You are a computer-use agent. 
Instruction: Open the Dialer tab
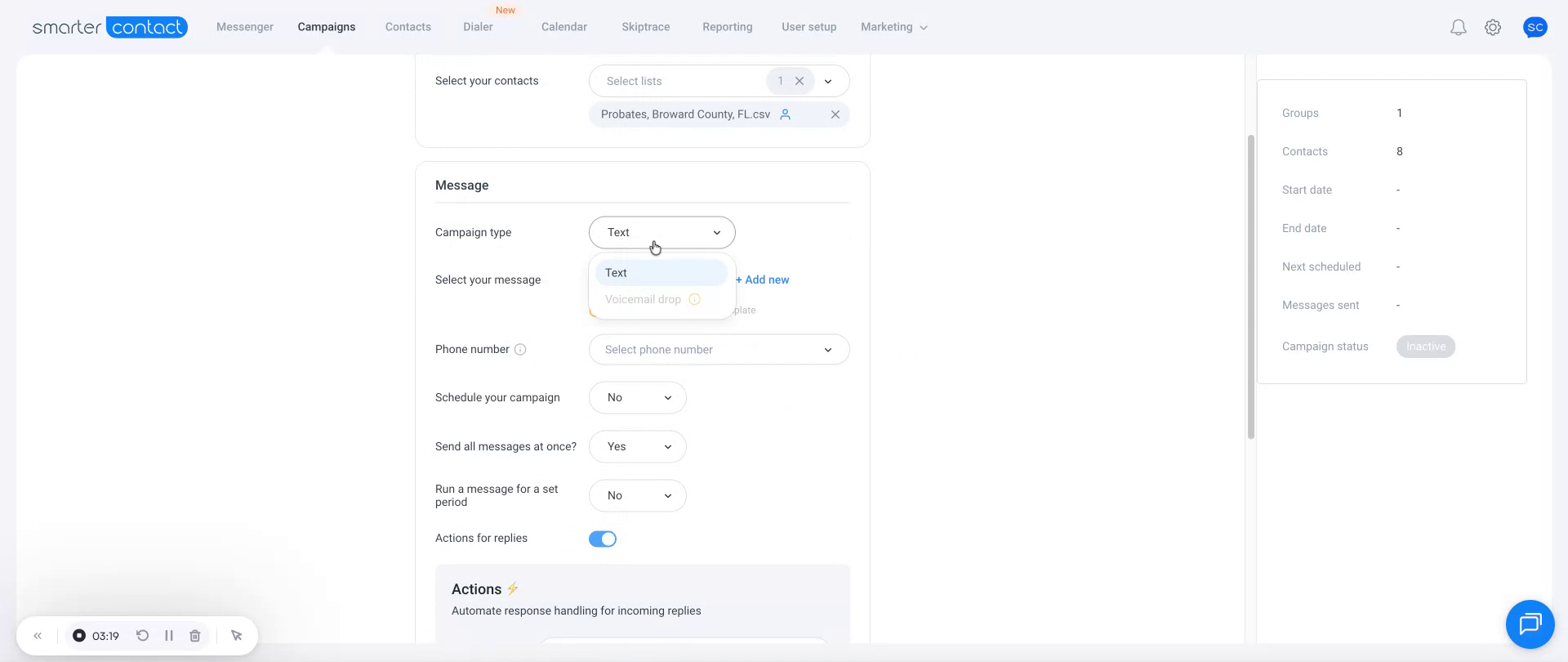pyautogui.click(x=478, y=27)
